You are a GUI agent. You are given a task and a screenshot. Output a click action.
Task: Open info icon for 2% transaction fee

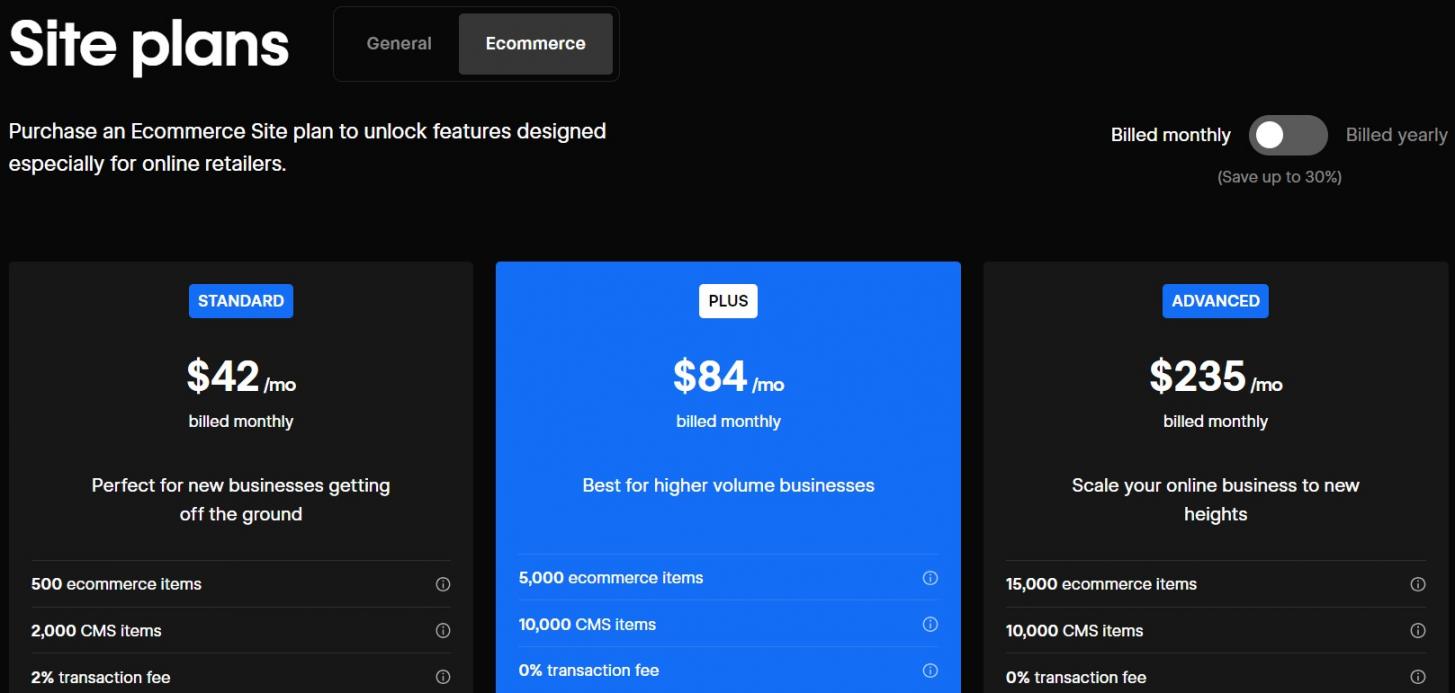pos(443,677)
